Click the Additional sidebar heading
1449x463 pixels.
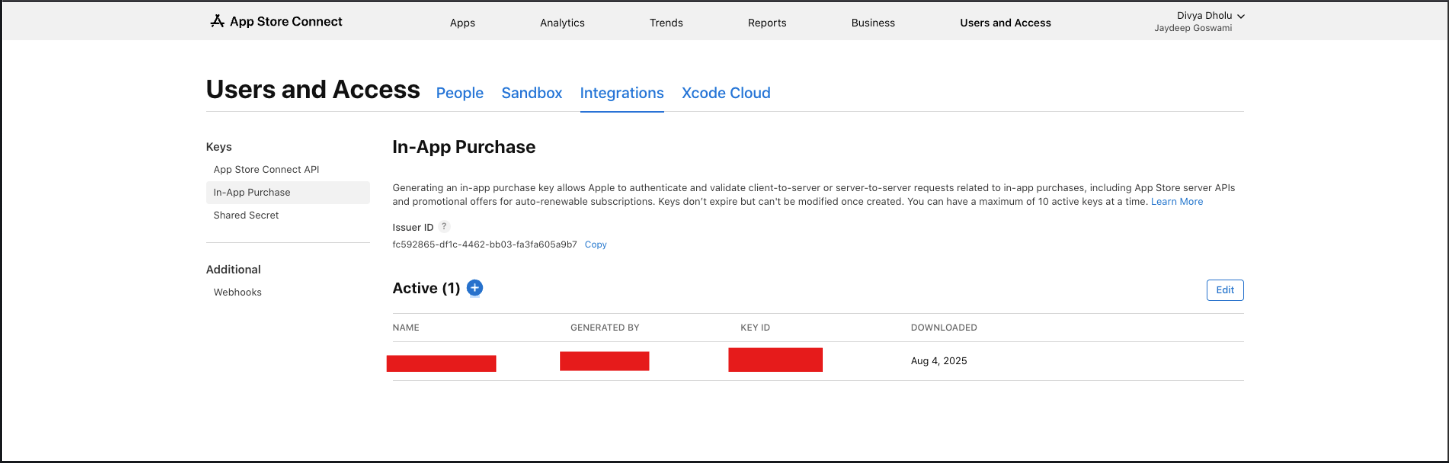(x=233, y=270)
